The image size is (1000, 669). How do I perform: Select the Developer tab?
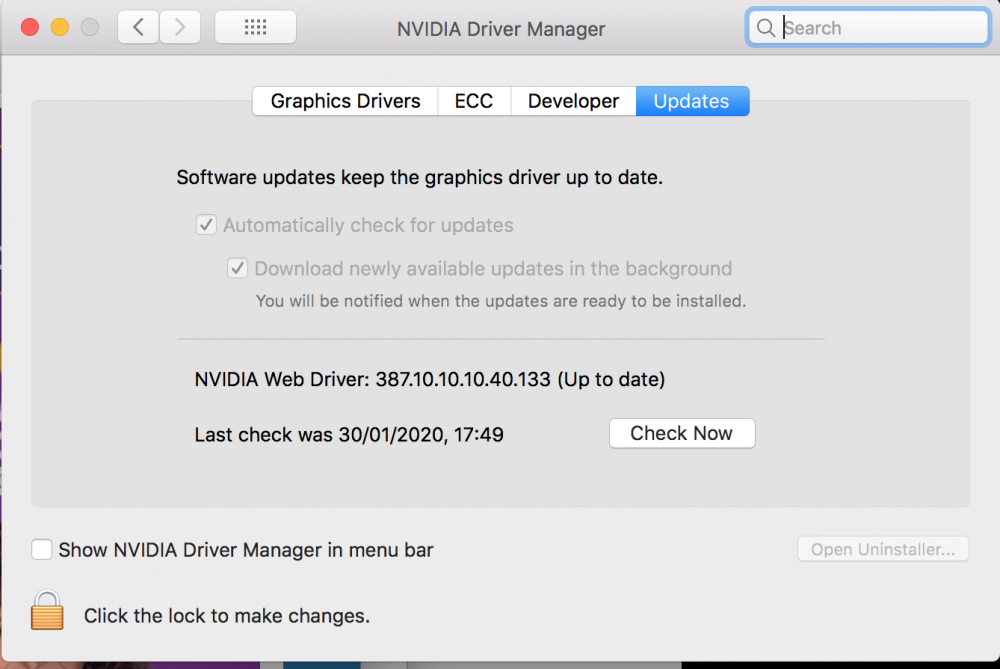tap(573, 101)
